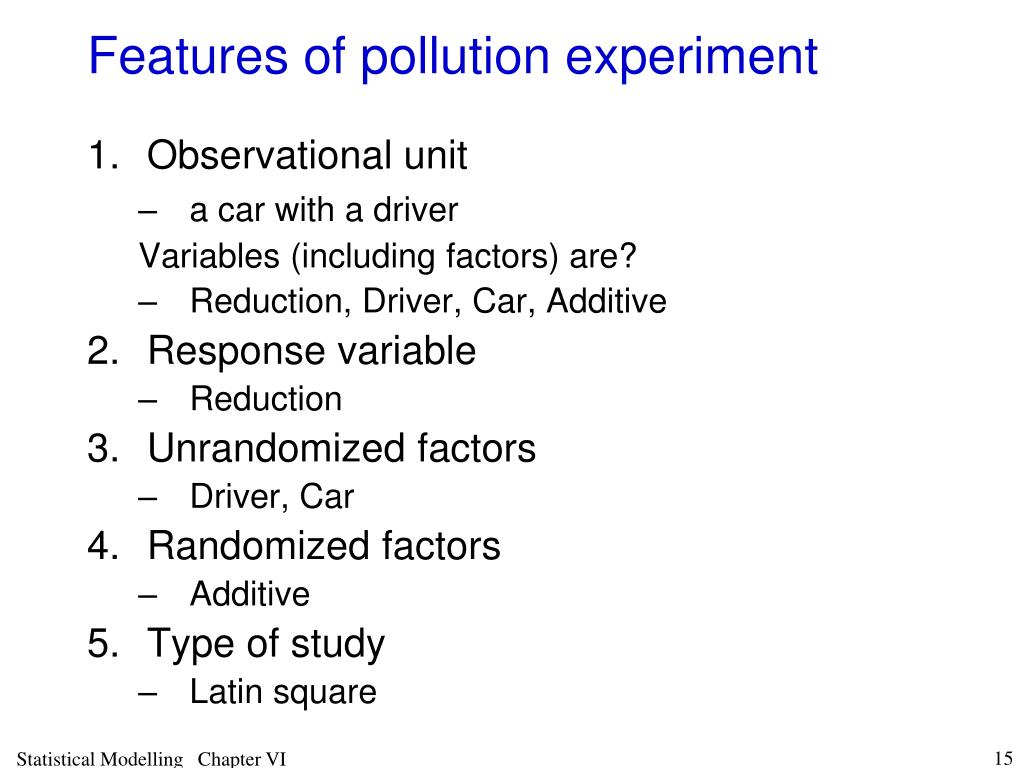Select the 'Unrandomized factors' heading
This screenshot has width=1024, height=768.
pos(342,448)
